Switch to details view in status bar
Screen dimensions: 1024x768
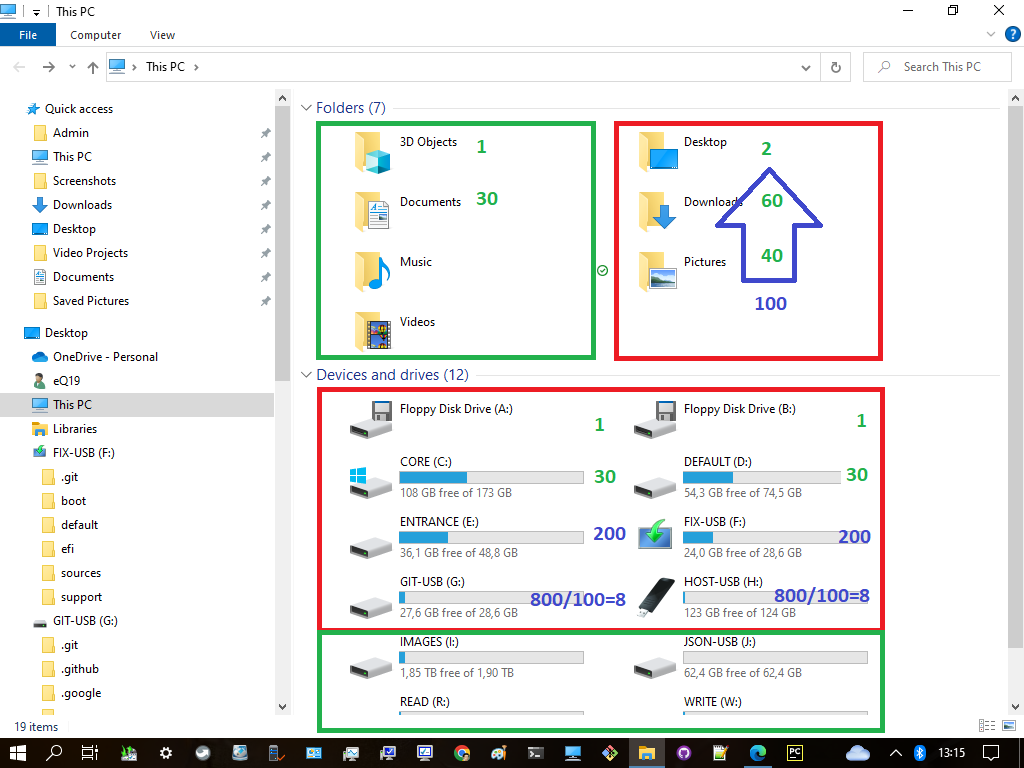[987, 726]
